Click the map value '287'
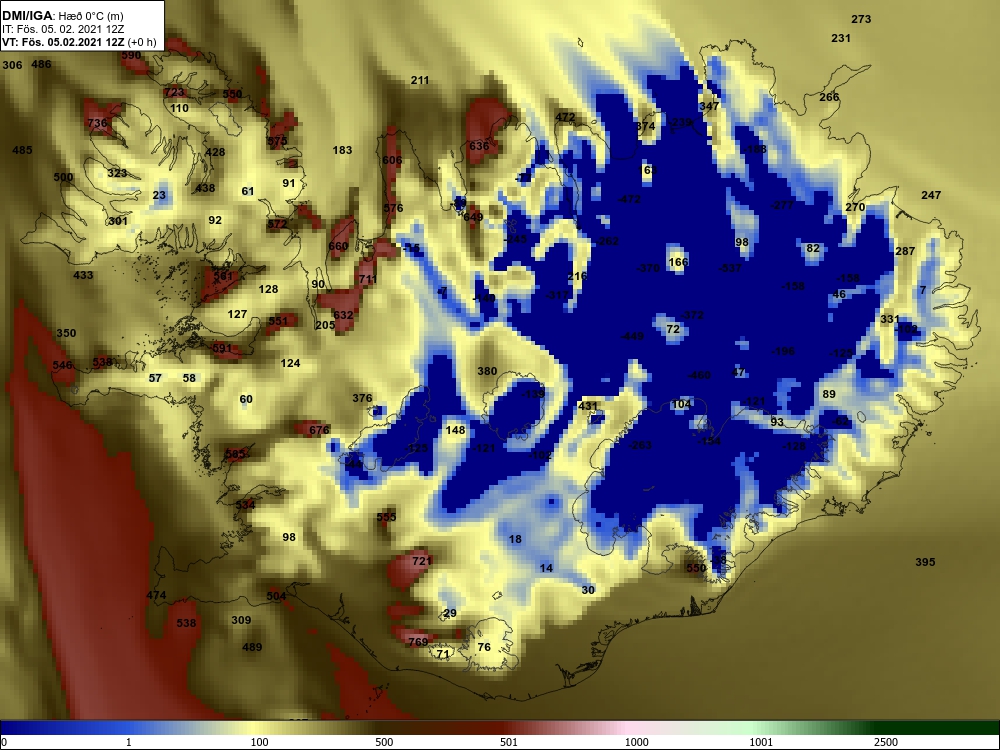Viewport: 1000px width, 750px height. coord(905,251)
